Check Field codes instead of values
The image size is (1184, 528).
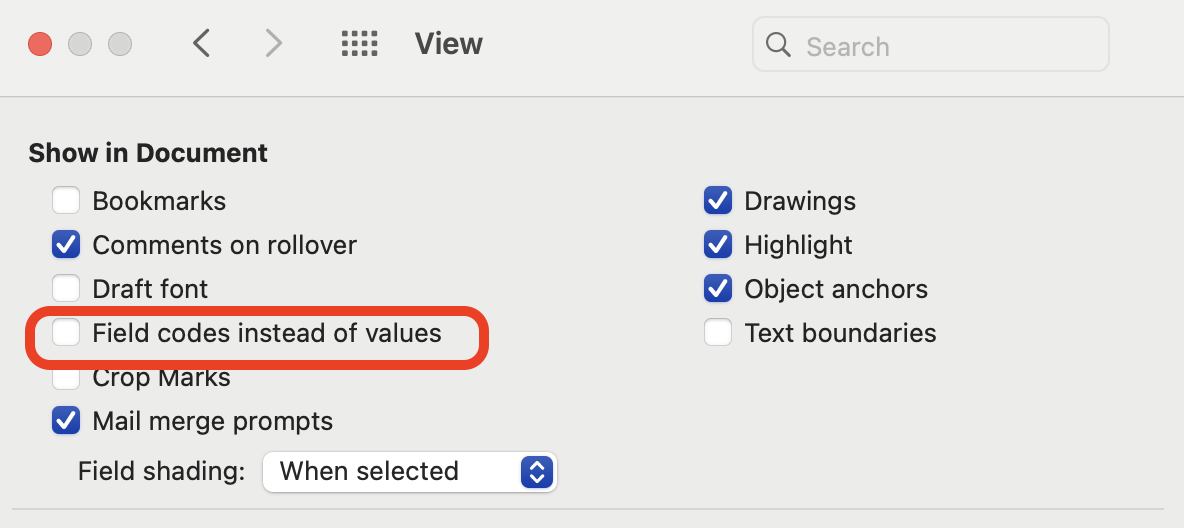click(x=66, y=333)
